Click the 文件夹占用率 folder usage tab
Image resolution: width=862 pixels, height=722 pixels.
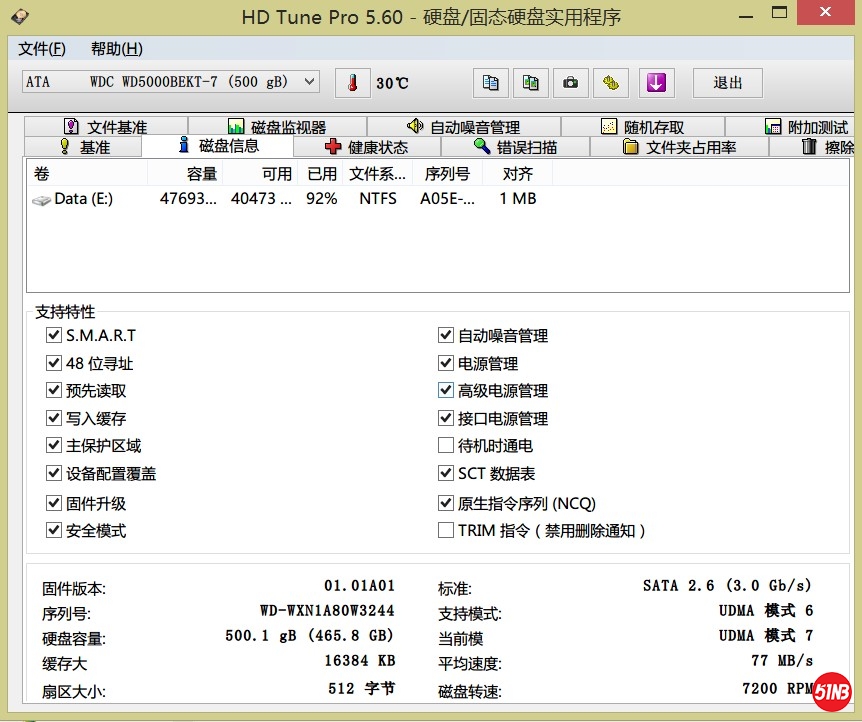(x=679, y=147)
